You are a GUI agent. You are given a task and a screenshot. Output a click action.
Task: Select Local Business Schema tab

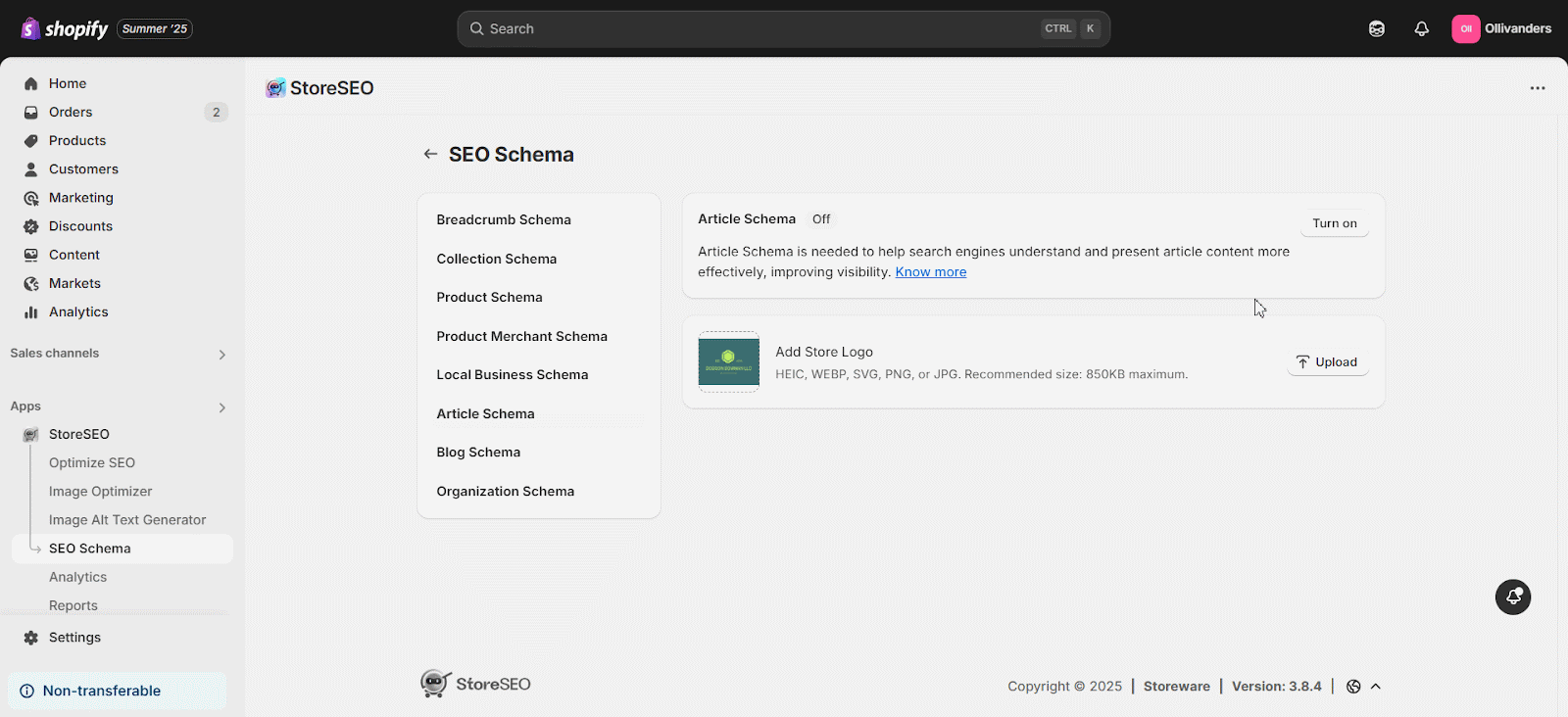coord(539,374)
